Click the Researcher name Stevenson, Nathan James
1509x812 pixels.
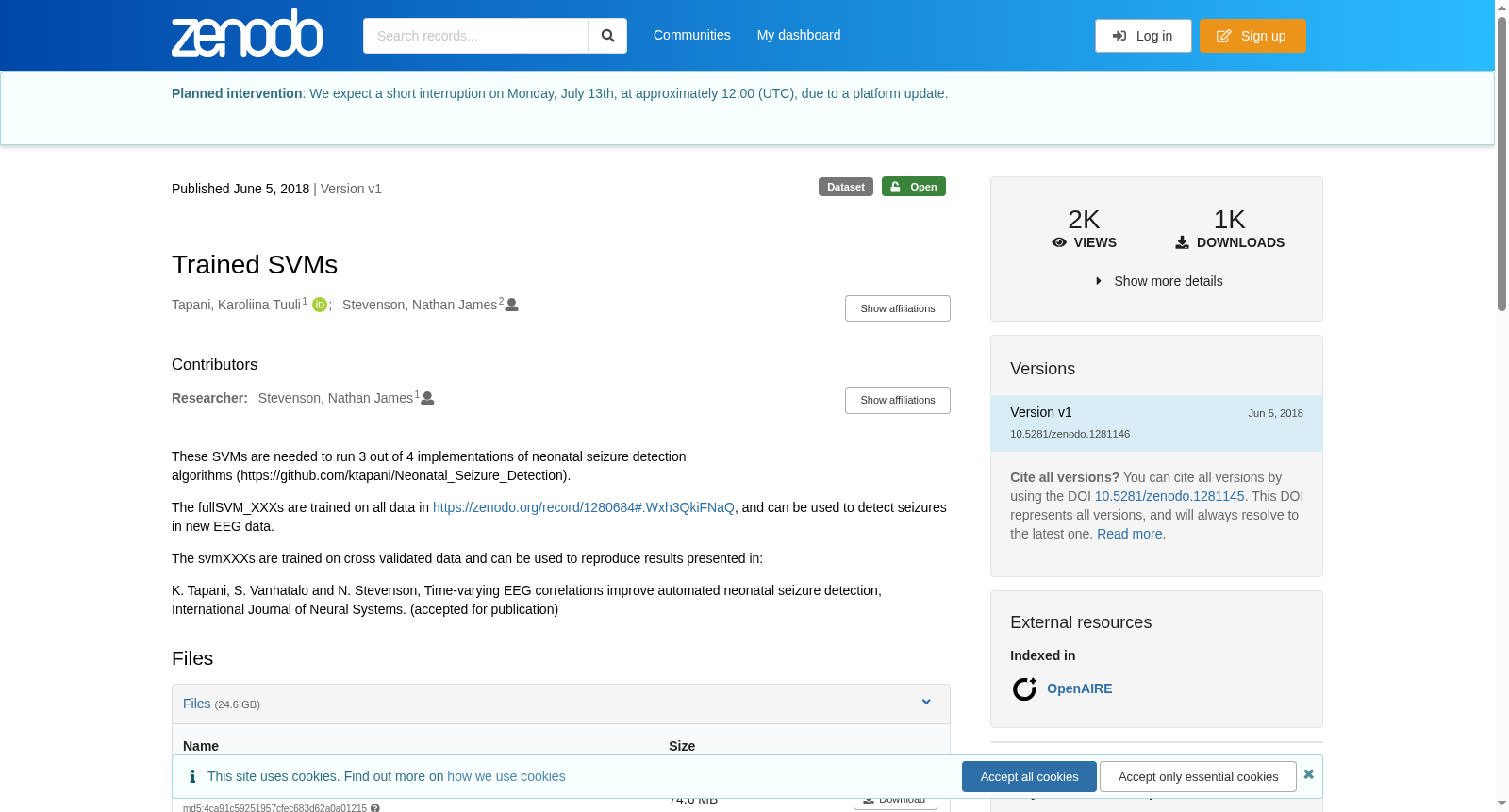click(336, 398)
